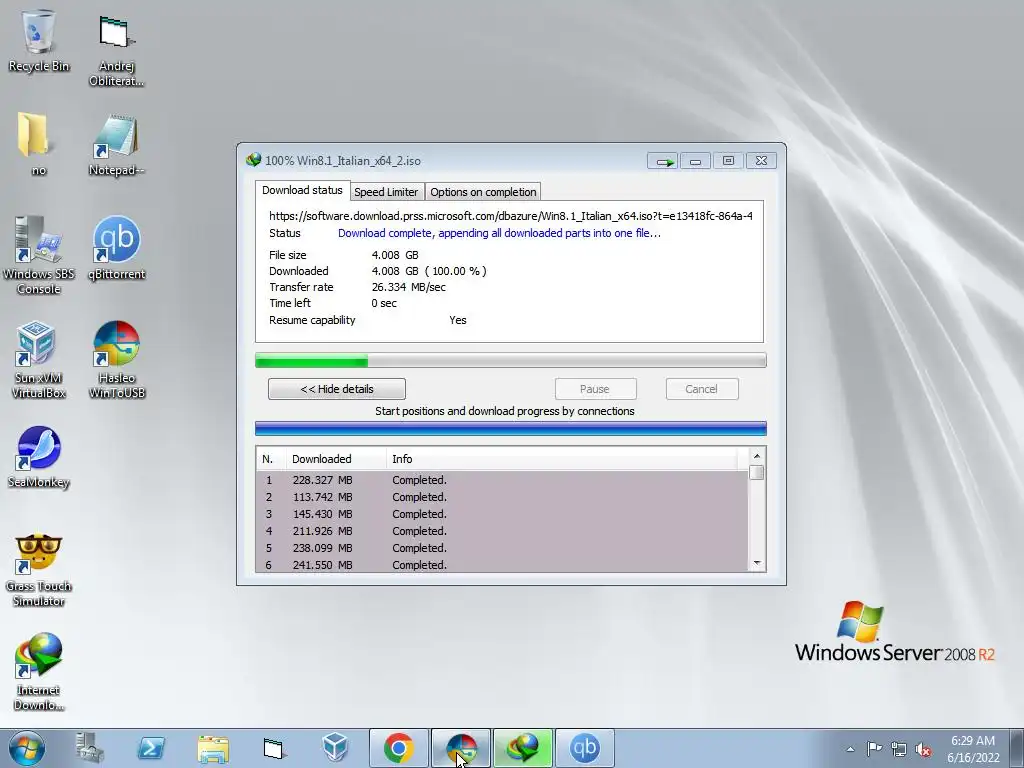Screen dimensions: 1024x768
Task: Select connection 2 row 113.742 MB
Action: [x=502, y=497]
